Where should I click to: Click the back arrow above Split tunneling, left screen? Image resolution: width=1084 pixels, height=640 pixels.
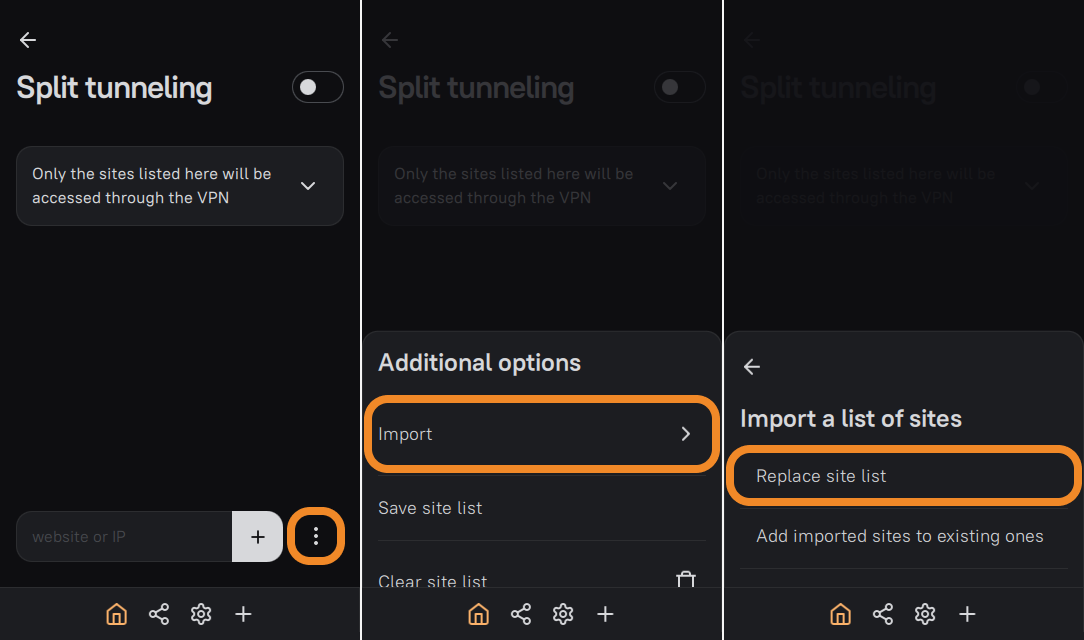[28, 40]
